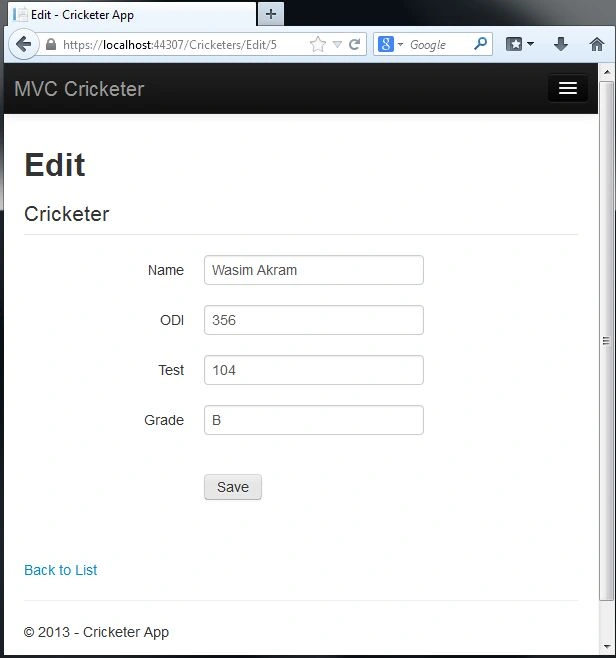
Task: Follow the Back to List link
Action: click(x=60, y=570)
